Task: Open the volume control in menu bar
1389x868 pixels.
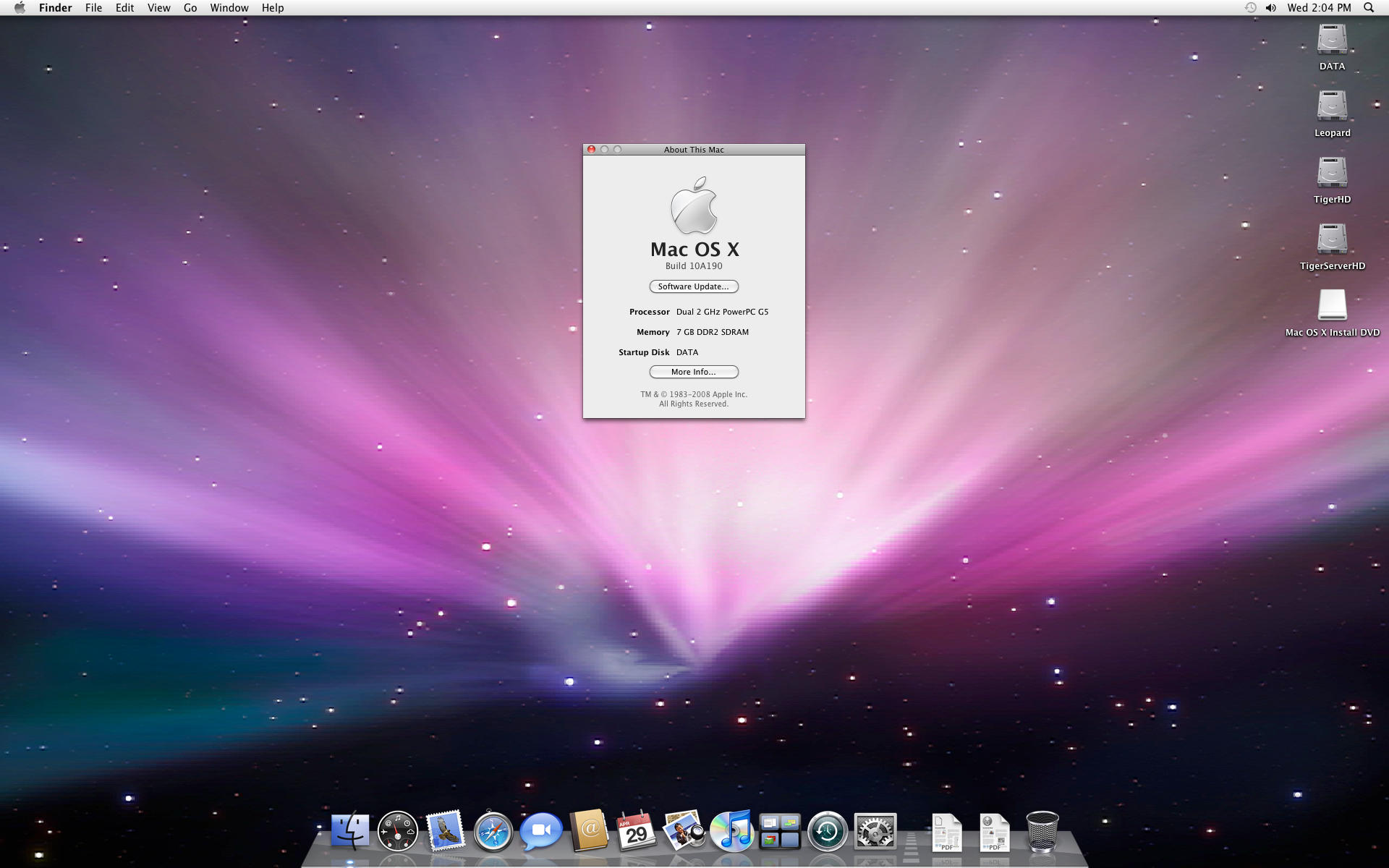Action: [x=1271, y=8]
